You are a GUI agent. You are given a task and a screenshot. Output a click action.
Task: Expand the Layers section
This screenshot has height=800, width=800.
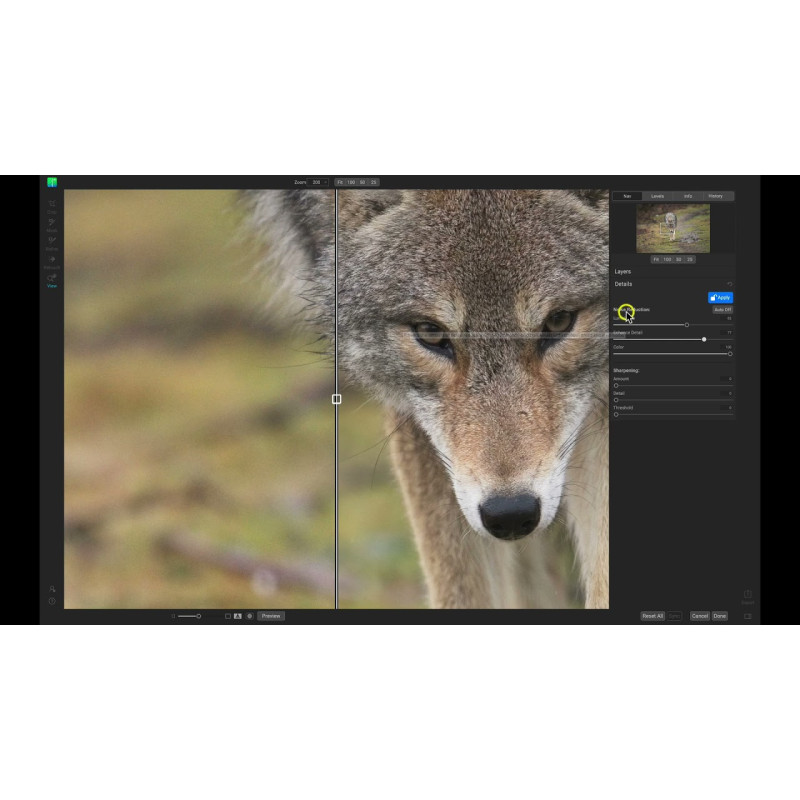[x=623, y=271]
